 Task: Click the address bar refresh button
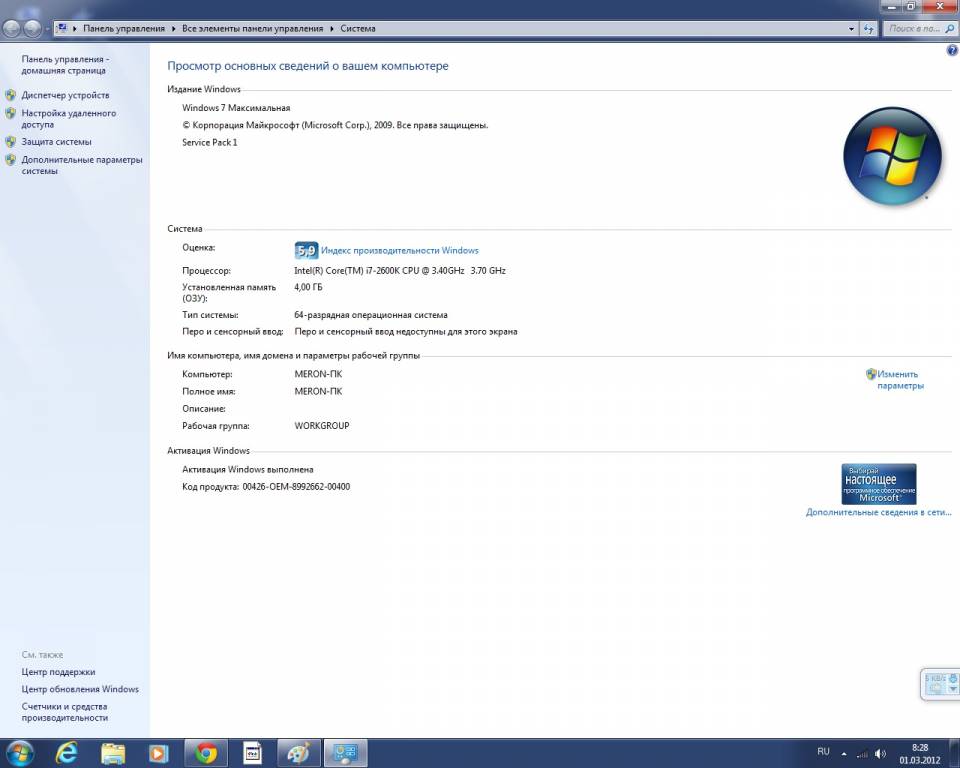[x=868, y=28]
